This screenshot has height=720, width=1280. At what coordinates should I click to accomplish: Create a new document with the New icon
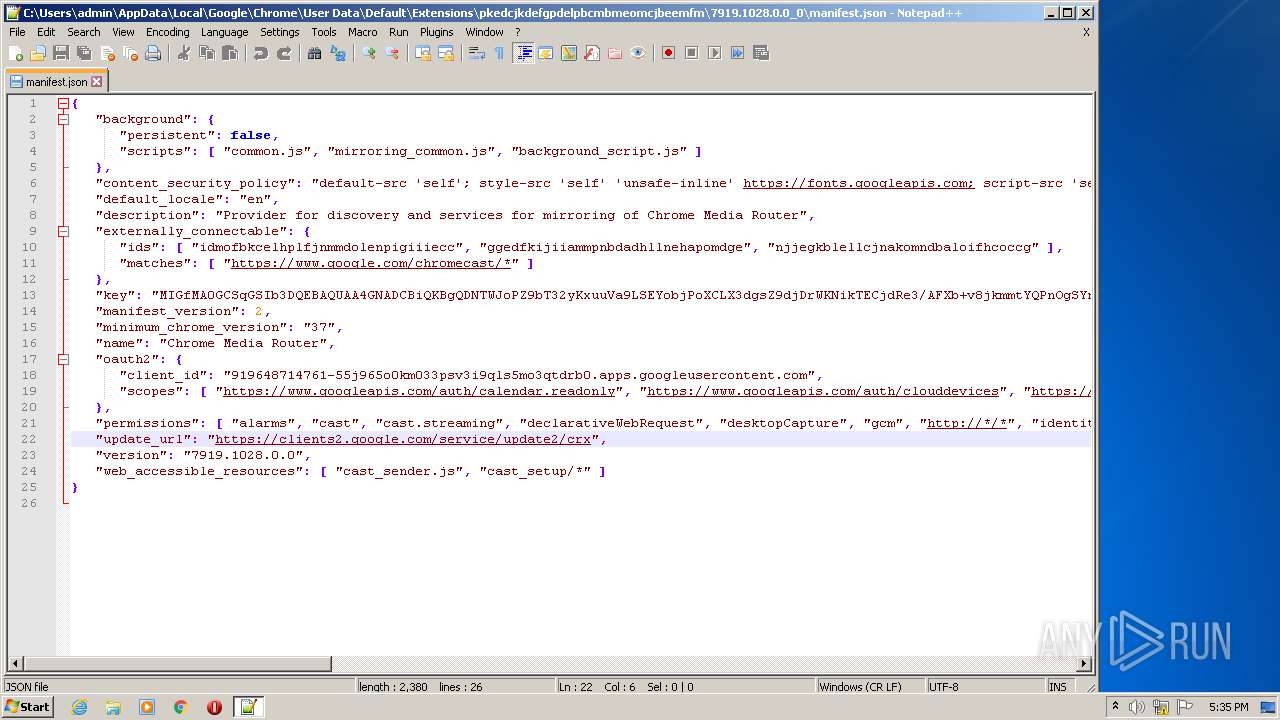click(16, 53)
